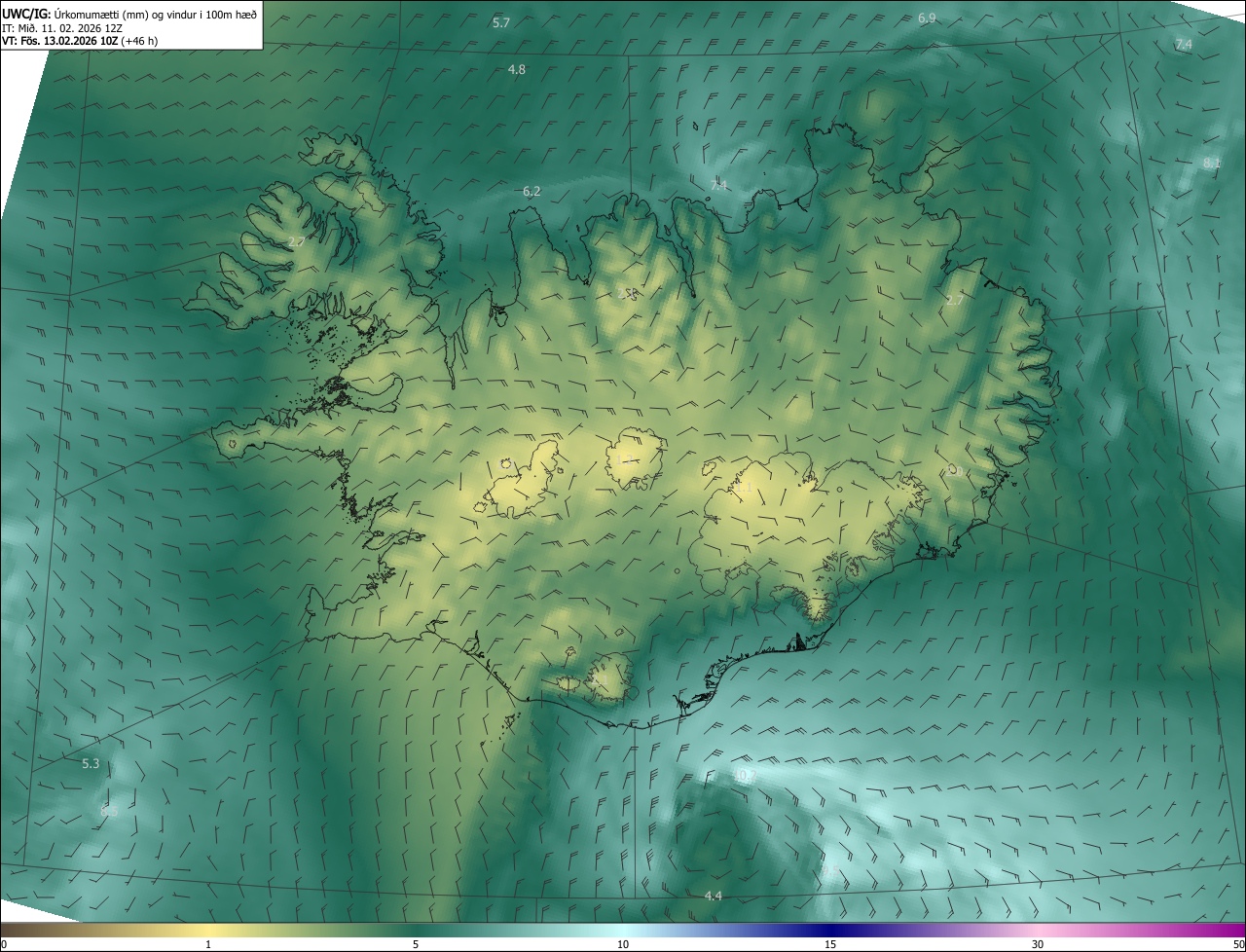Screen dimensions: 1246x952
Task: Click the map value label '5.3'
Action: (91, 764)
